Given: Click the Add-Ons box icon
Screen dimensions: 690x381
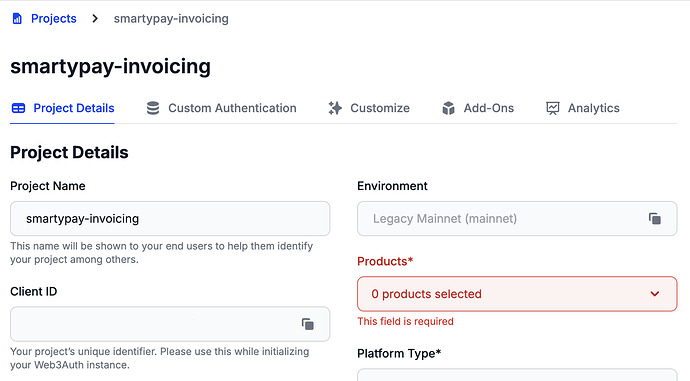Looking at the screenshot, I should click(448, 108).
